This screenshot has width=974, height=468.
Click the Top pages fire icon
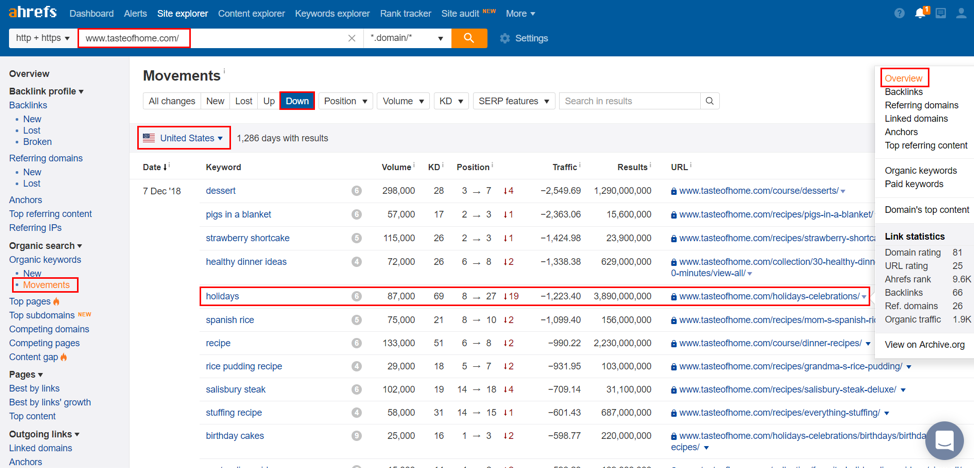click(x=57, y=301)
